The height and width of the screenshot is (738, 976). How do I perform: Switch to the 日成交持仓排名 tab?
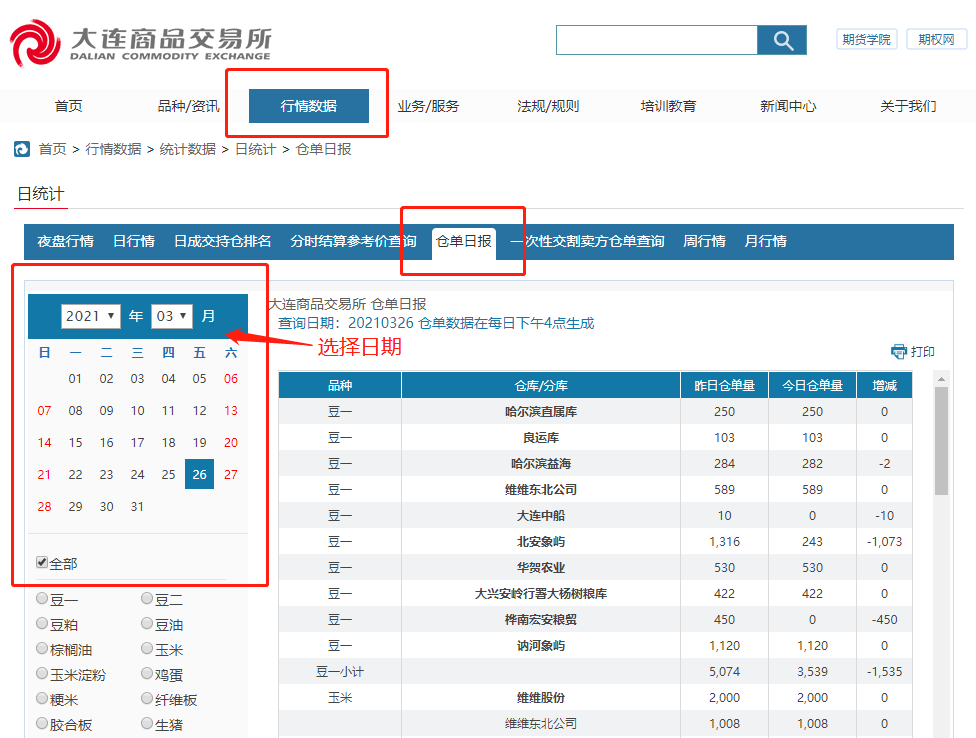(x=222, y=241)
